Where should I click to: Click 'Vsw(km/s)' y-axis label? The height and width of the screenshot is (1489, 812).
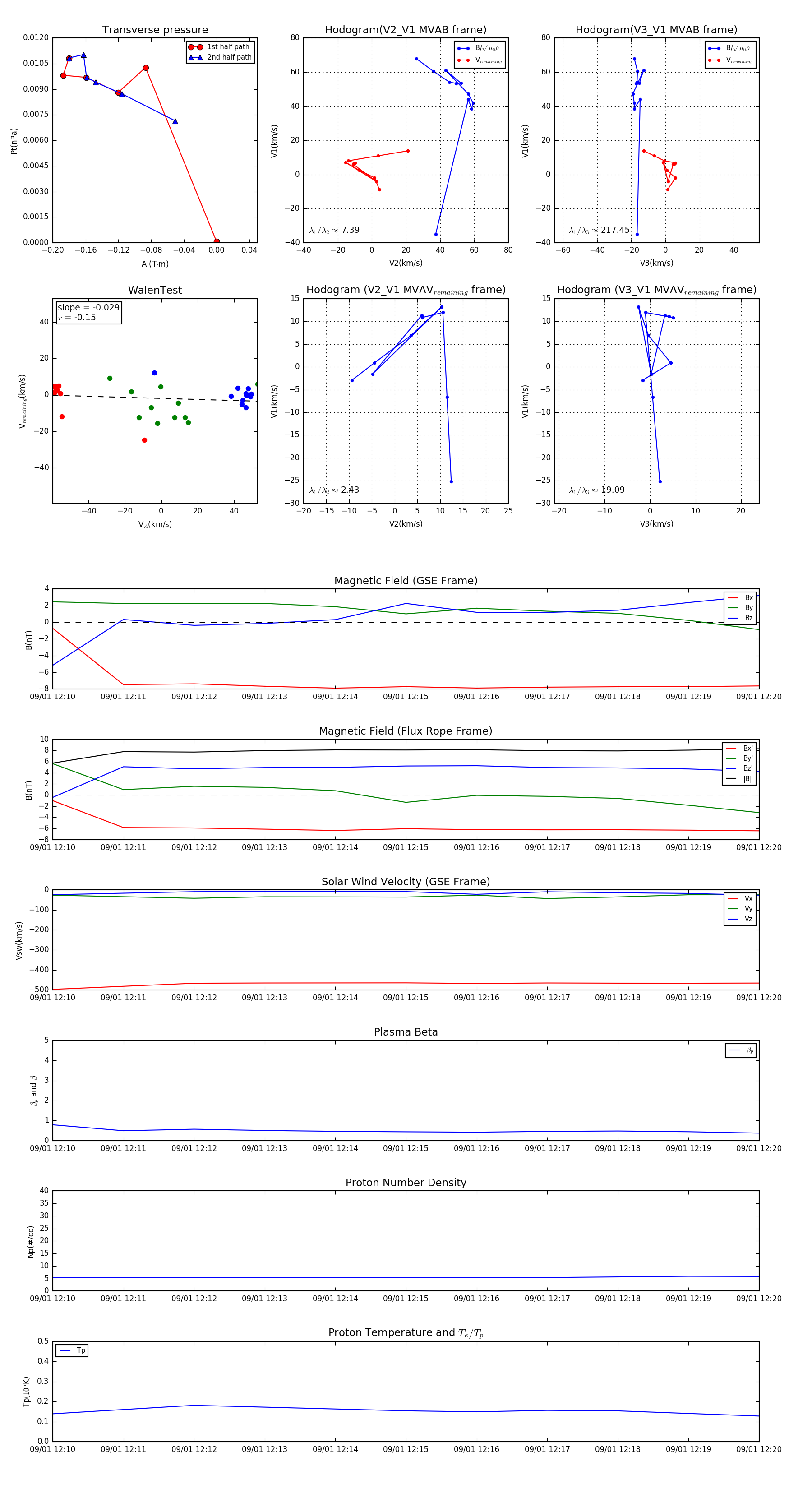[19, 940]
